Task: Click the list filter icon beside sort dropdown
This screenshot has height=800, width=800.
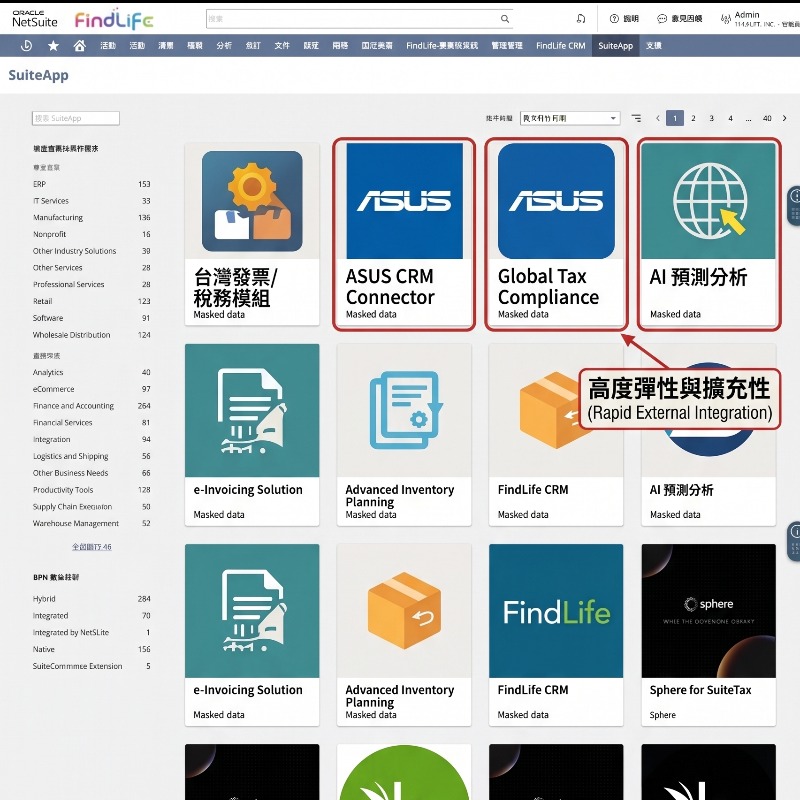Action: click(636, 118)
